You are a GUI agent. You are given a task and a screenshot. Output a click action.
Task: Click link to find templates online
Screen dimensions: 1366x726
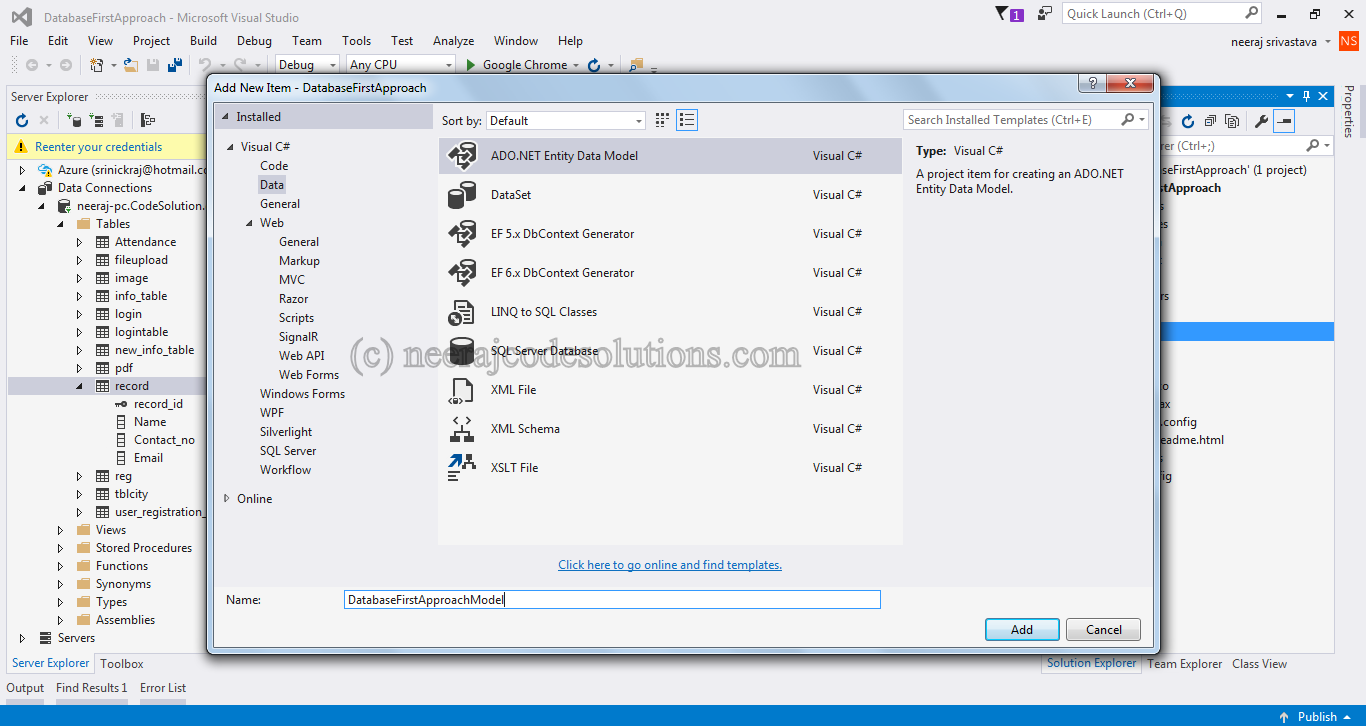[670, 565]
